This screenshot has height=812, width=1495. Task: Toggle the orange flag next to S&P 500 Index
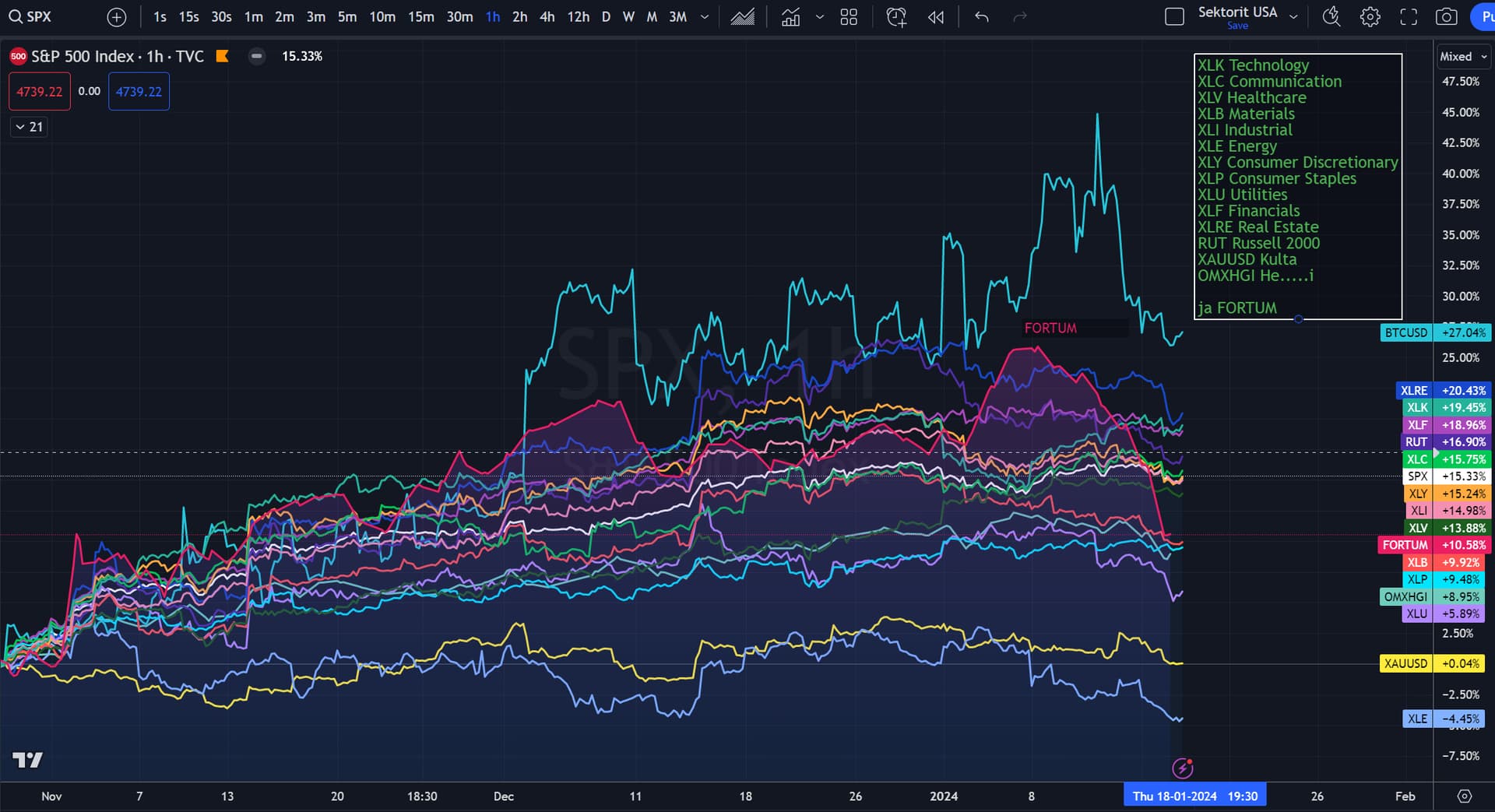(x=223, y=56)
